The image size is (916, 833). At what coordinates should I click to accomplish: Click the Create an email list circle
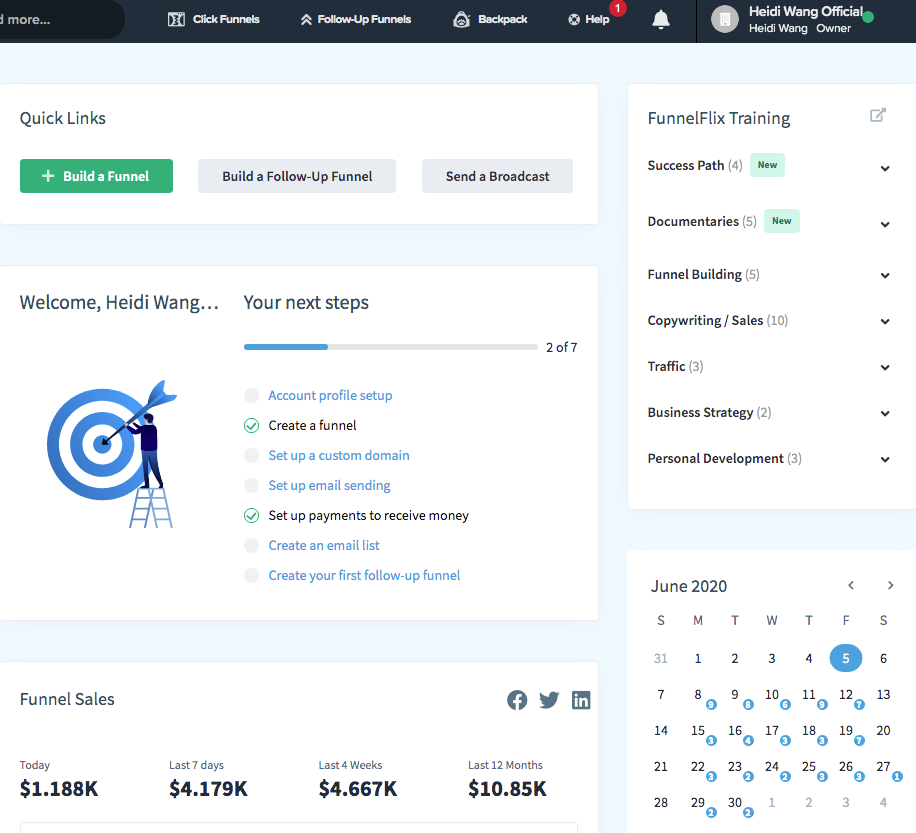pos(251,546)
